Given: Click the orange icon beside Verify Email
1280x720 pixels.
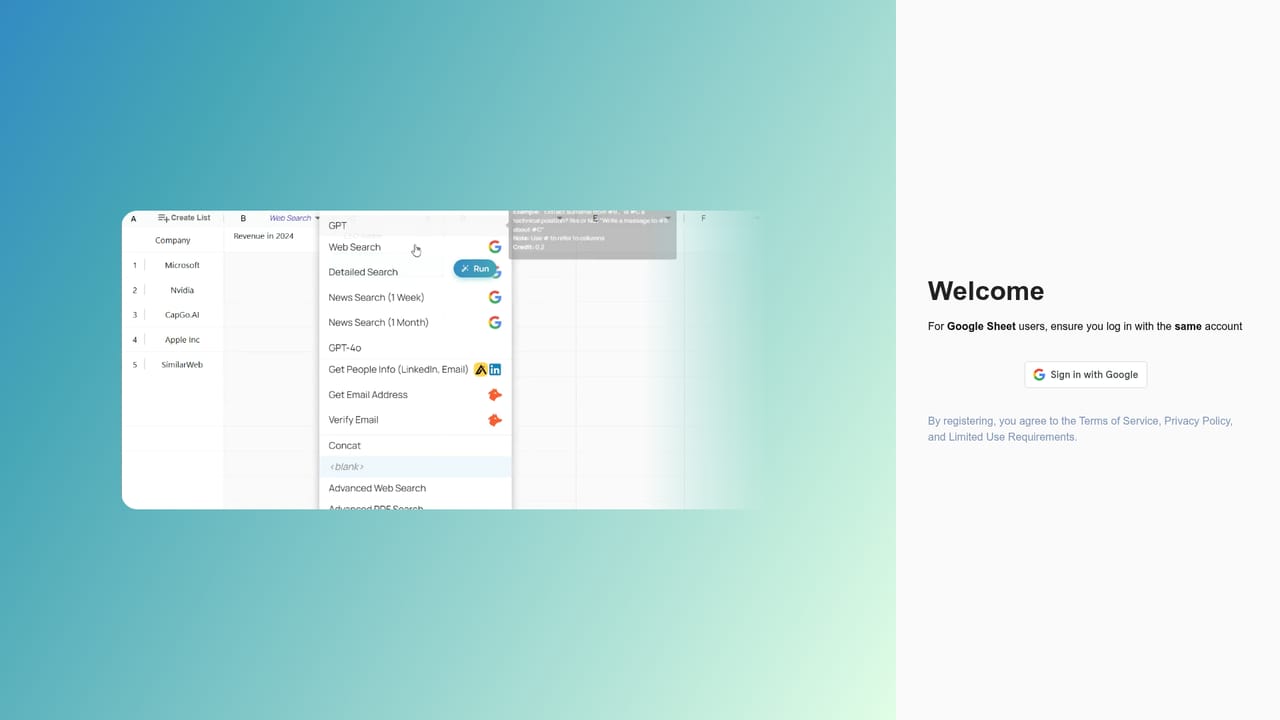Looking at the screenshot, I should pyautogui.click(x=494, y=420).
